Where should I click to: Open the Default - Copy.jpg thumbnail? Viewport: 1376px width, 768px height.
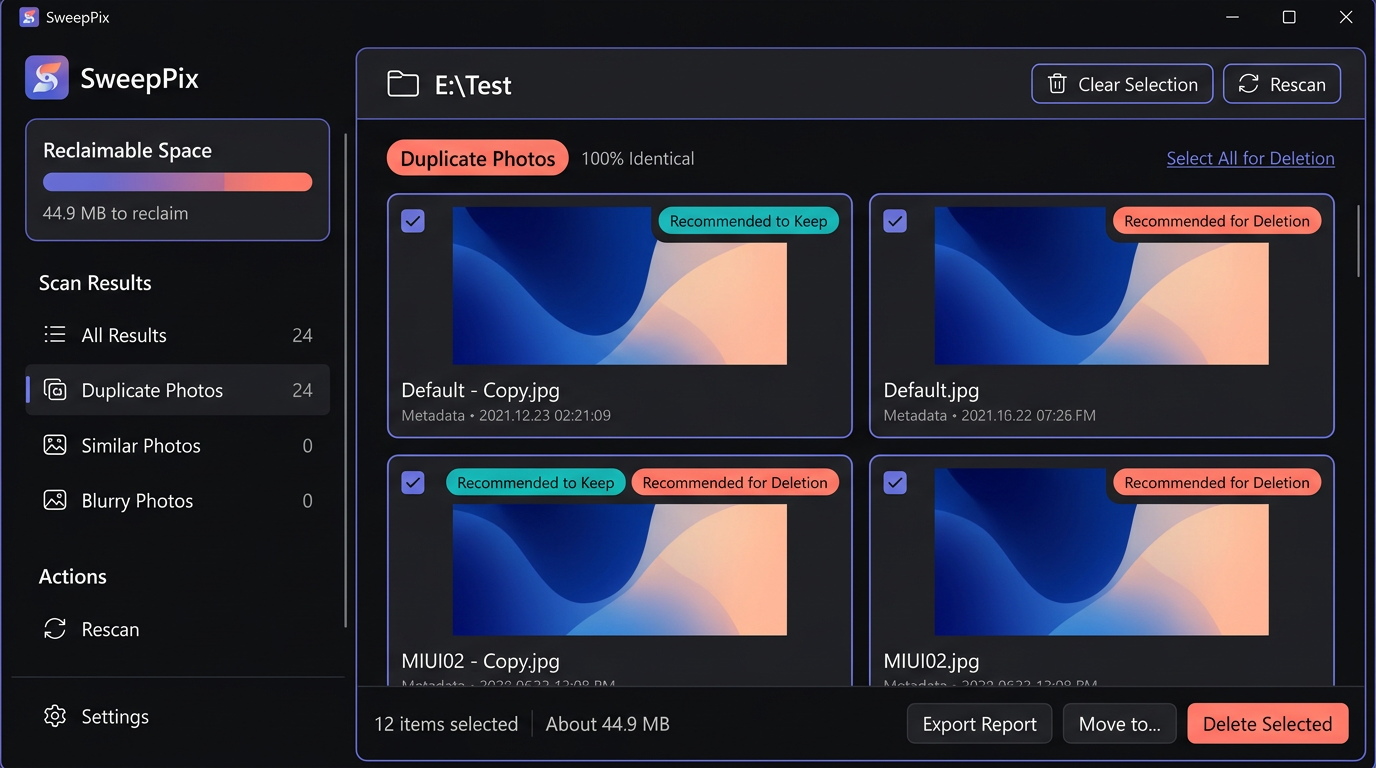619,286
